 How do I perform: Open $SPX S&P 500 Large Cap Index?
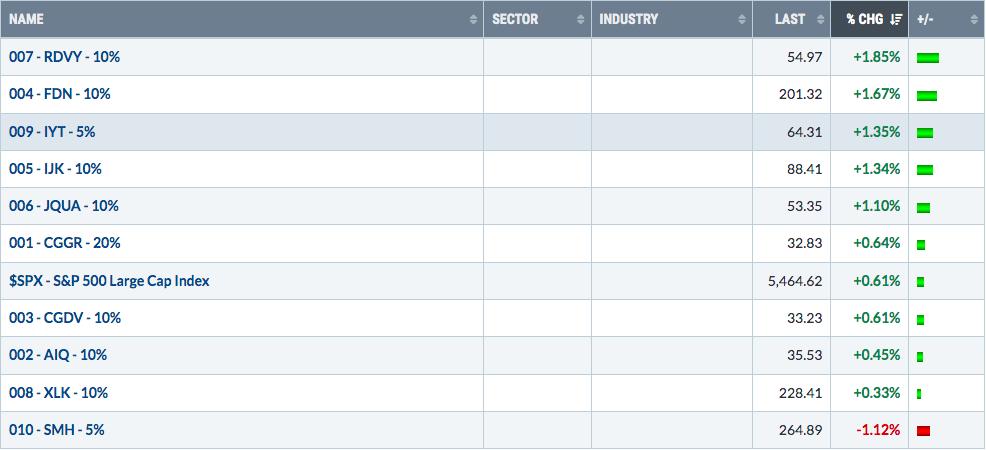pos(109,281)
